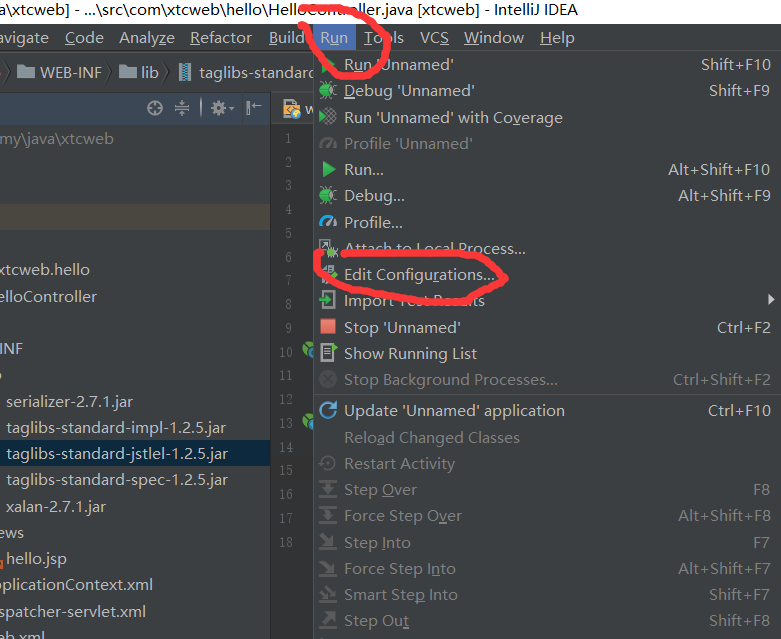Expand the Import Test Results submenu arrow
This screenshot has width=781, height=639.
[x=771, y=300]
